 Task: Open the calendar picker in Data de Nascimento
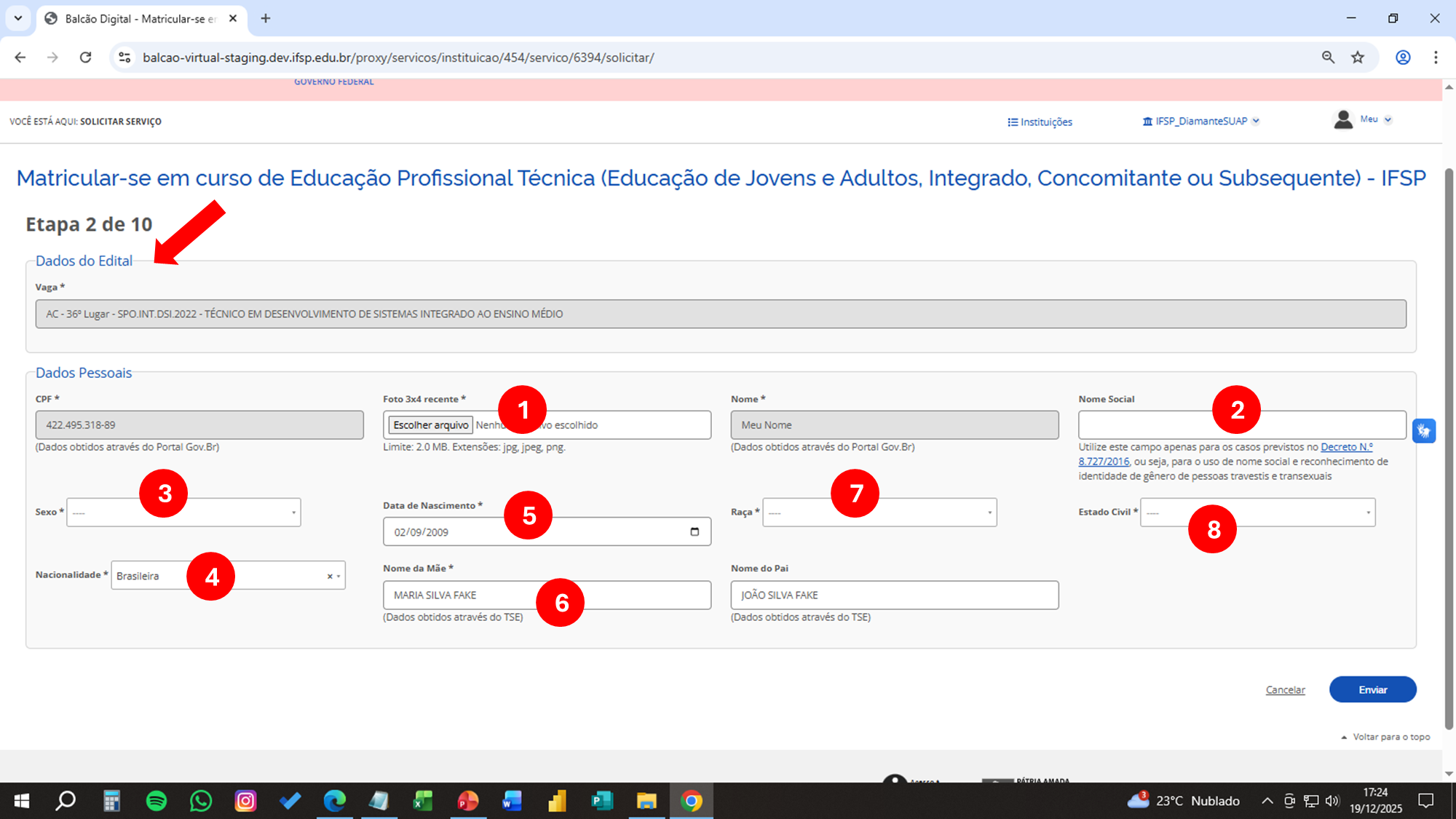tap(695, 532)
